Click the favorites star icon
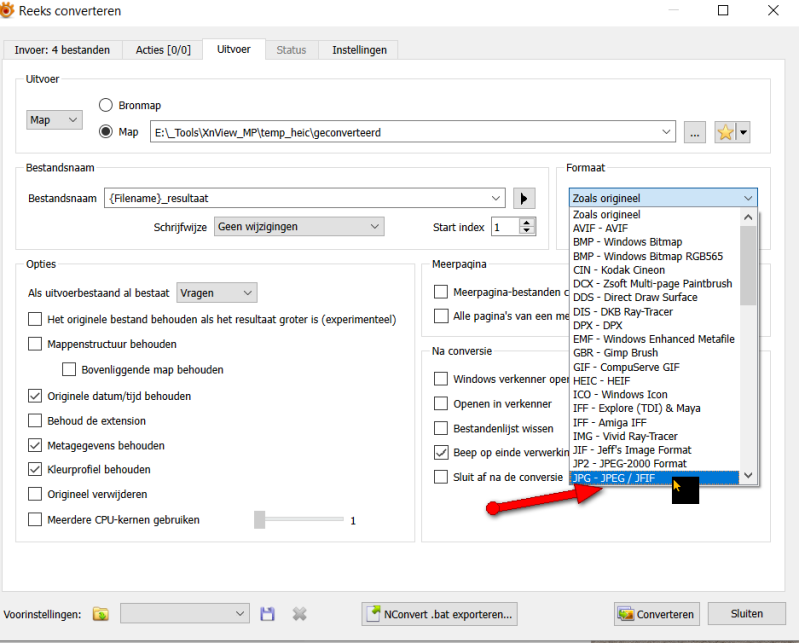799x643 pixels. click(725, 132)
